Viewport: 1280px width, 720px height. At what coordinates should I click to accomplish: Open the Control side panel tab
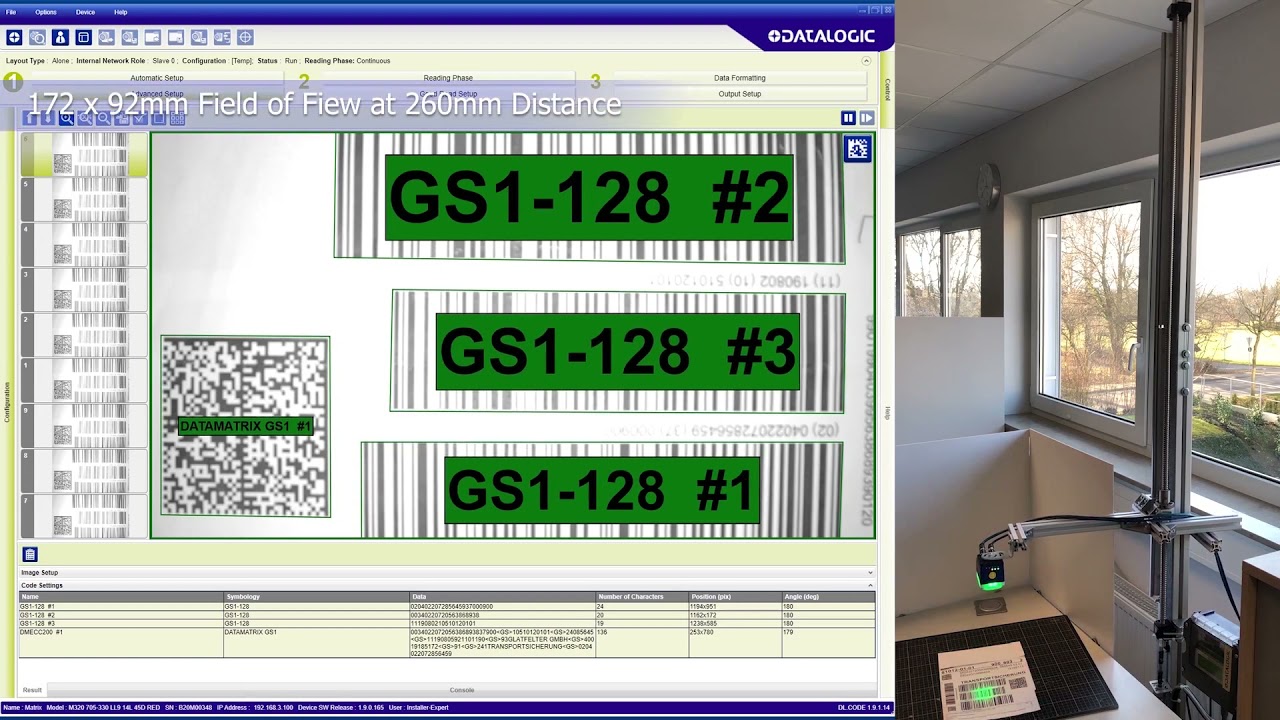coord(887,89)
